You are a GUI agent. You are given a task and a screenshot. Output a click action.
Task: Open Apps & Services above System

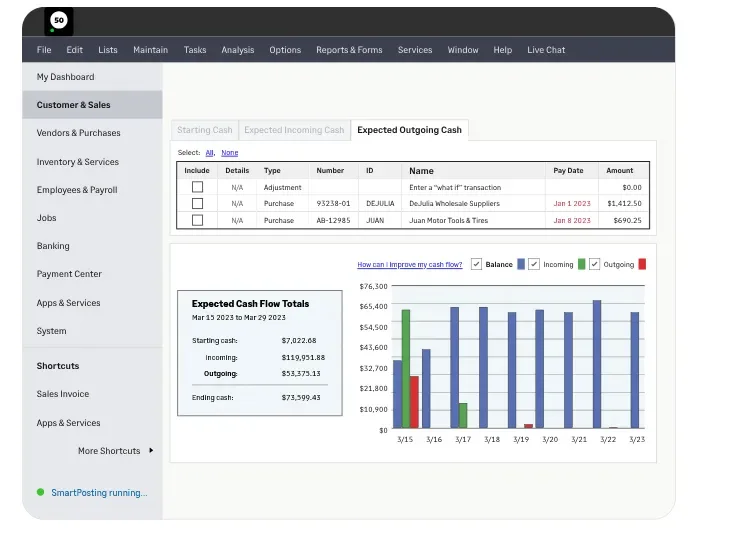click(68, 302)
